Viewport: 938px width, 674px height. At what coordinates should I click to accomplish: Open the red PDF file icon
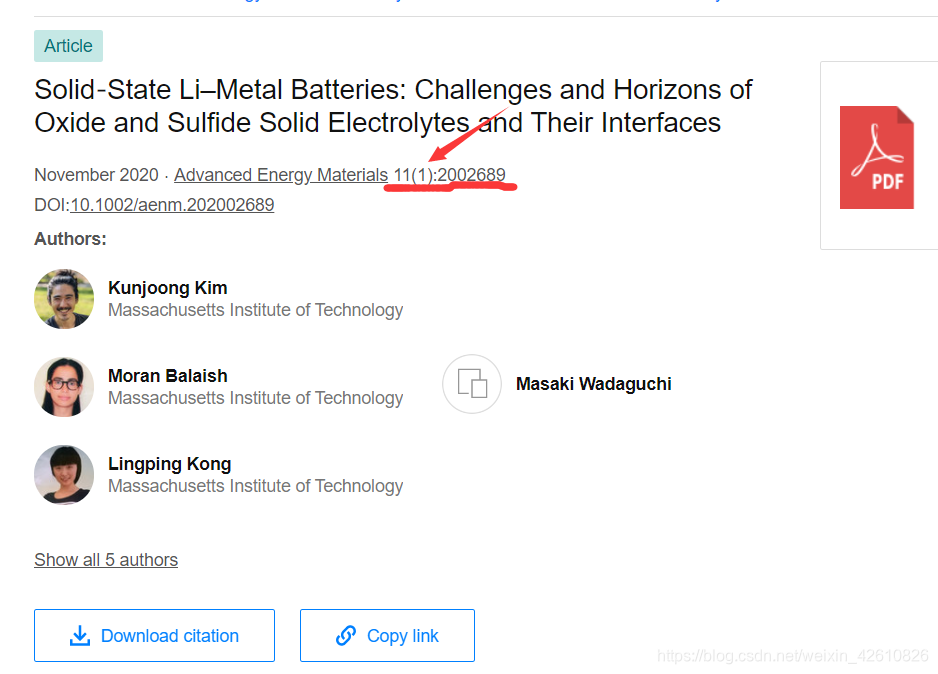[876, 157]
